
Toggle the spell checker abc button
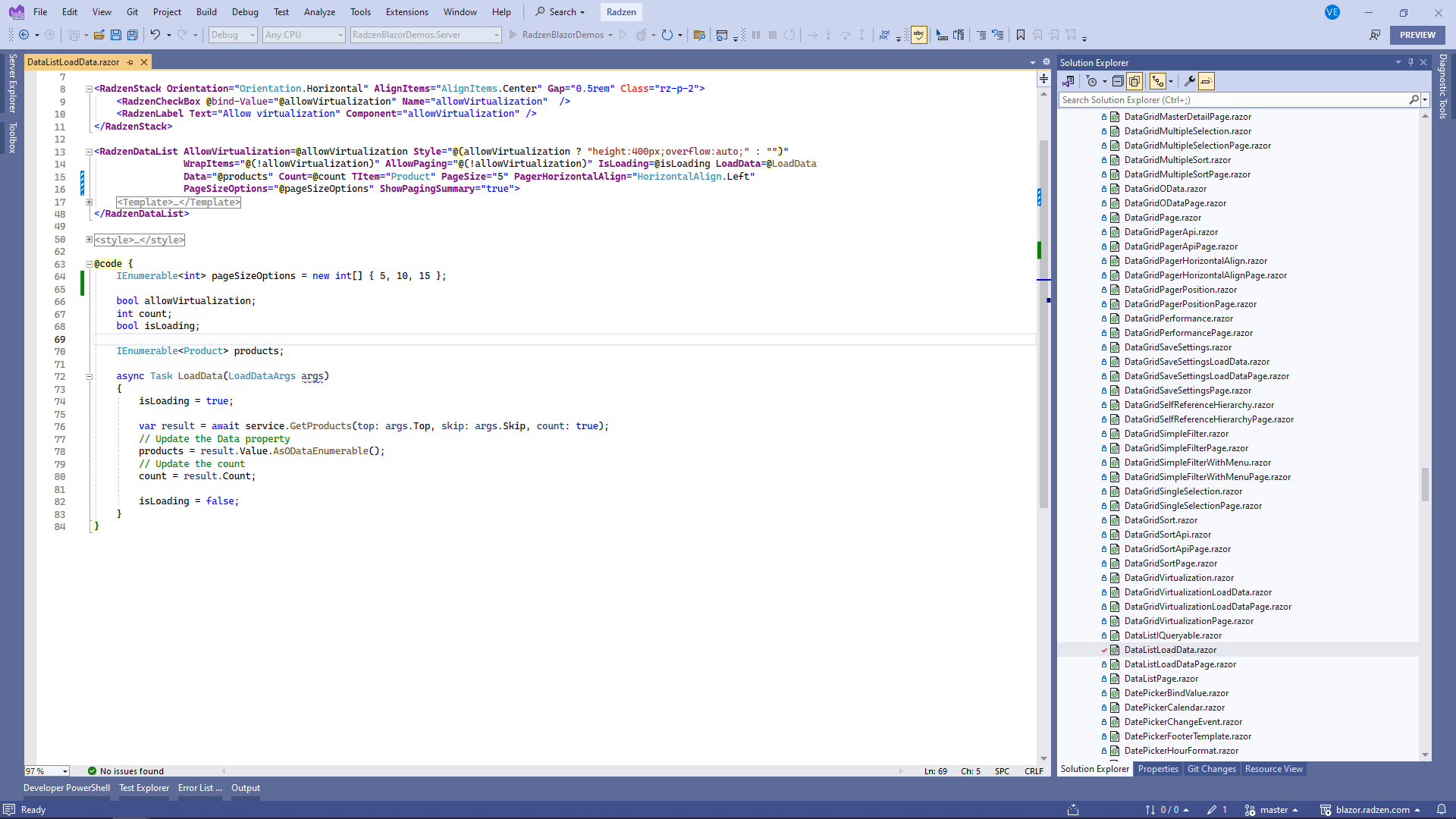click(919, 35)
